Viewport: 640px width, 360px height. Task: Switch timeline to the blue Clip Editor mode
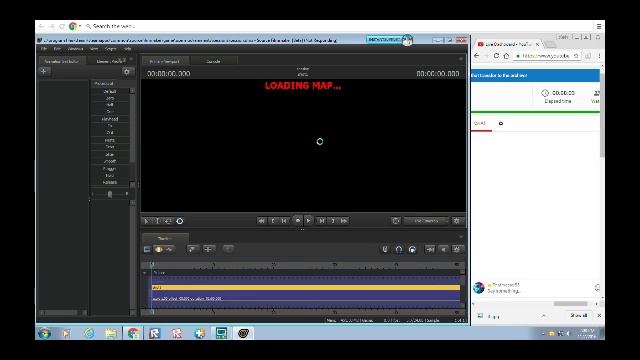[x=147, y=249]
